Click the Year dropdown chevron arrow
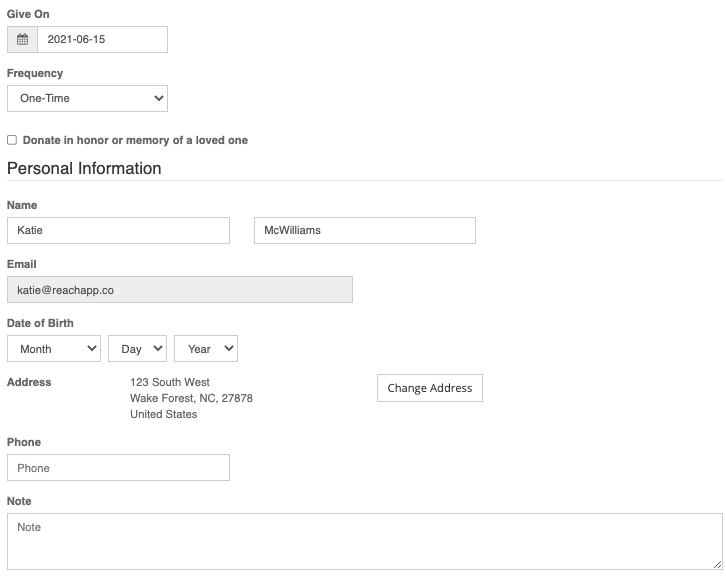Screen dimensions: 726x576 (229, 348)
